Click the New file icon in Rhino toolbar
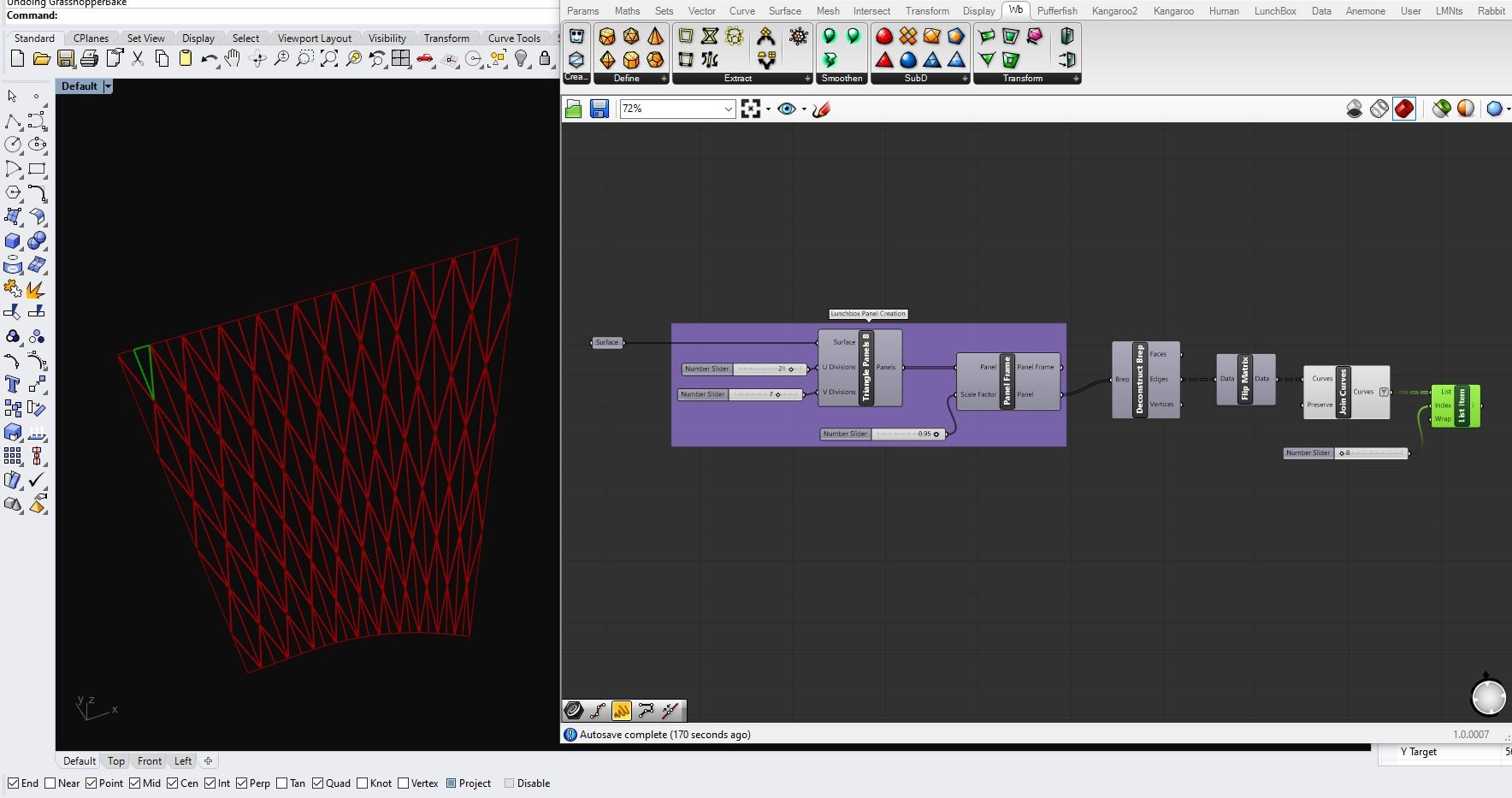The height and width of the screenshot is (798, 1512). click(17, 58)
